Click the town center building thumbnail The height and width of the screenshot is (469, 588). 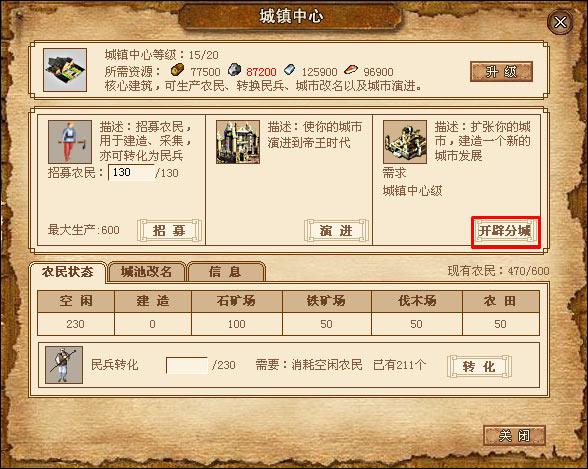65,70
